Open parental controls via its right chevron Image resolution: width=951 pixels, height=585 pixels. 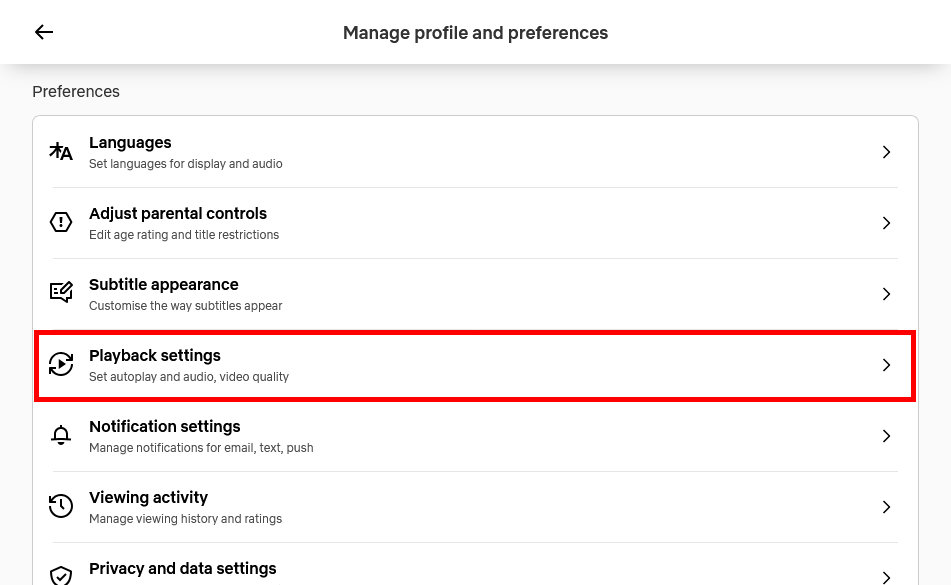[886, 222]
